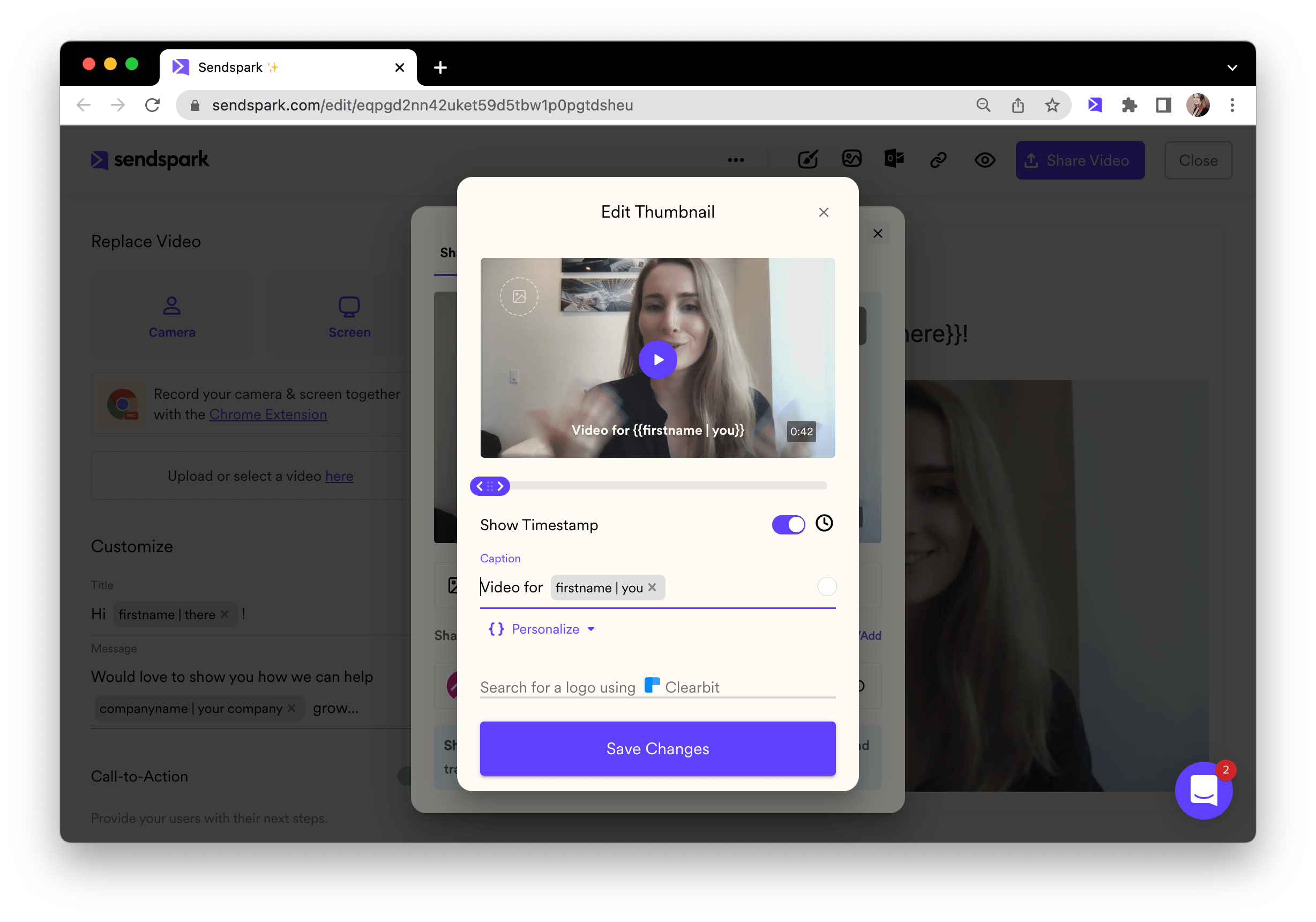1316x922 pixels.
Task: Select the Sendspark browser tab
Action: (x=288, y=67)
